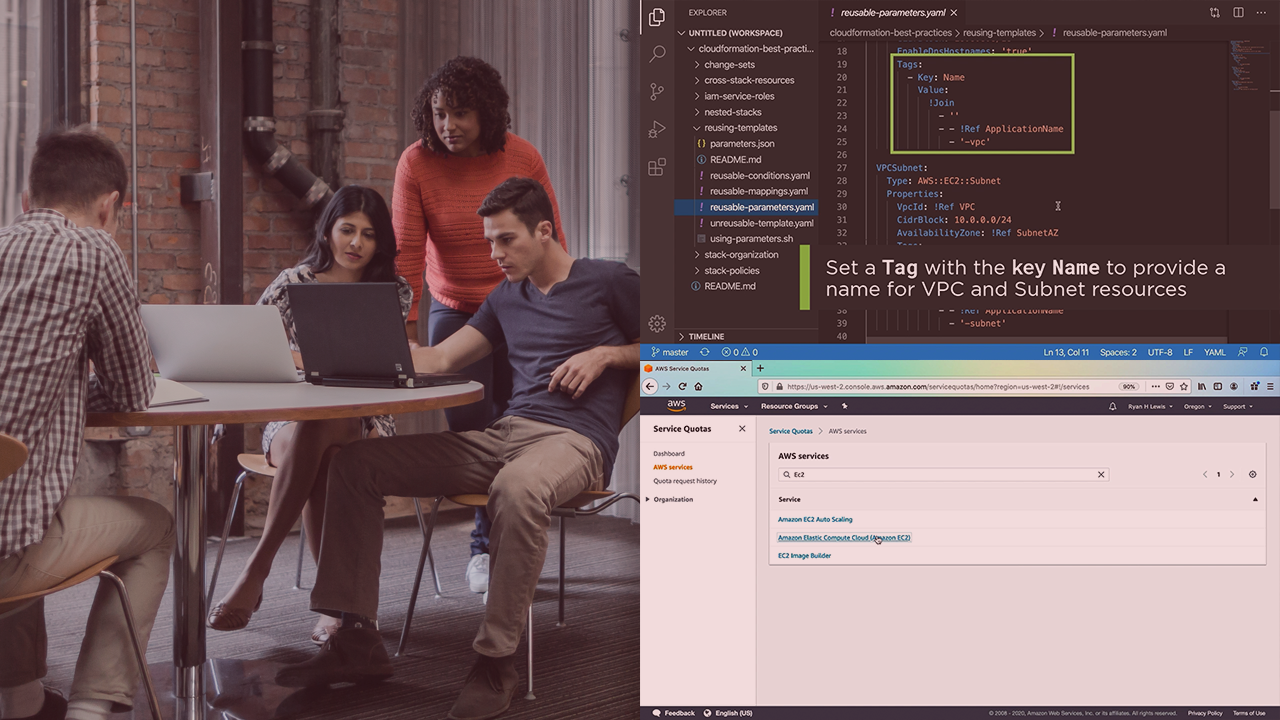The width and height of the screenshot is (1280, 720).
Task: Select the AWS Service Quotas browser tab
Action: pos(696,368)
